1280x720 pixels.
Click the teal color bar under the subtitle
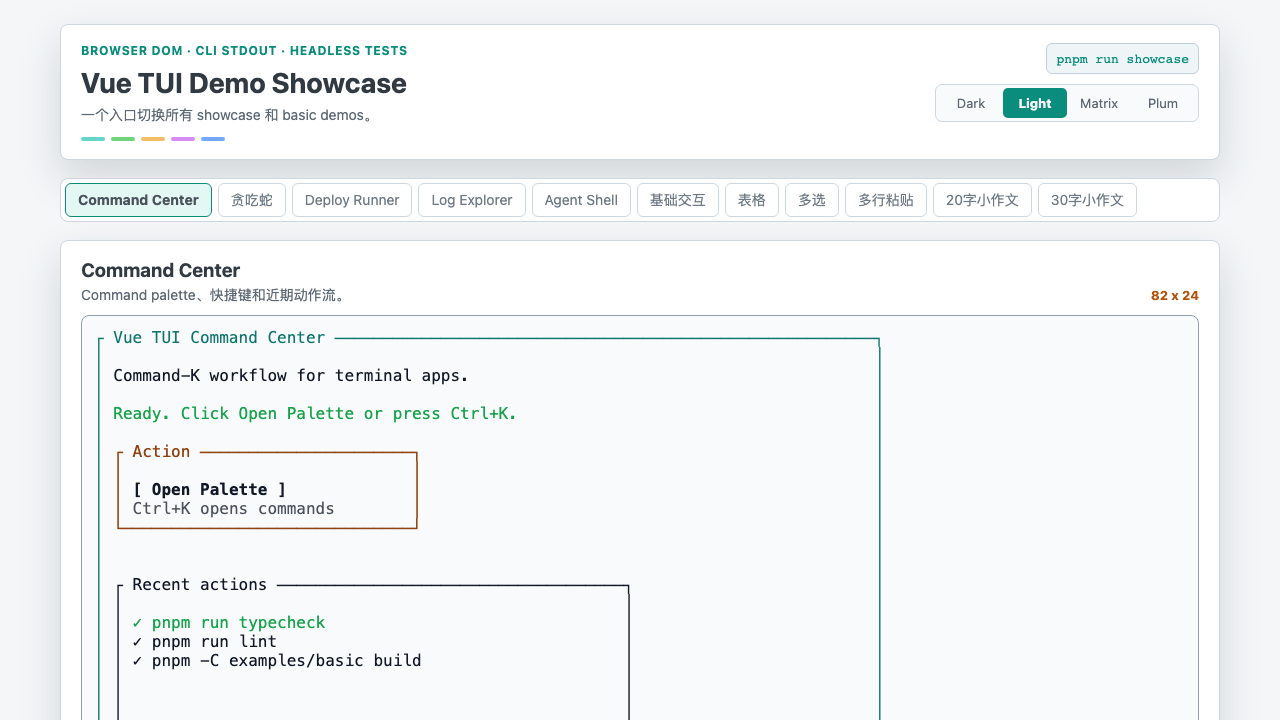click(x=93, y=139)
